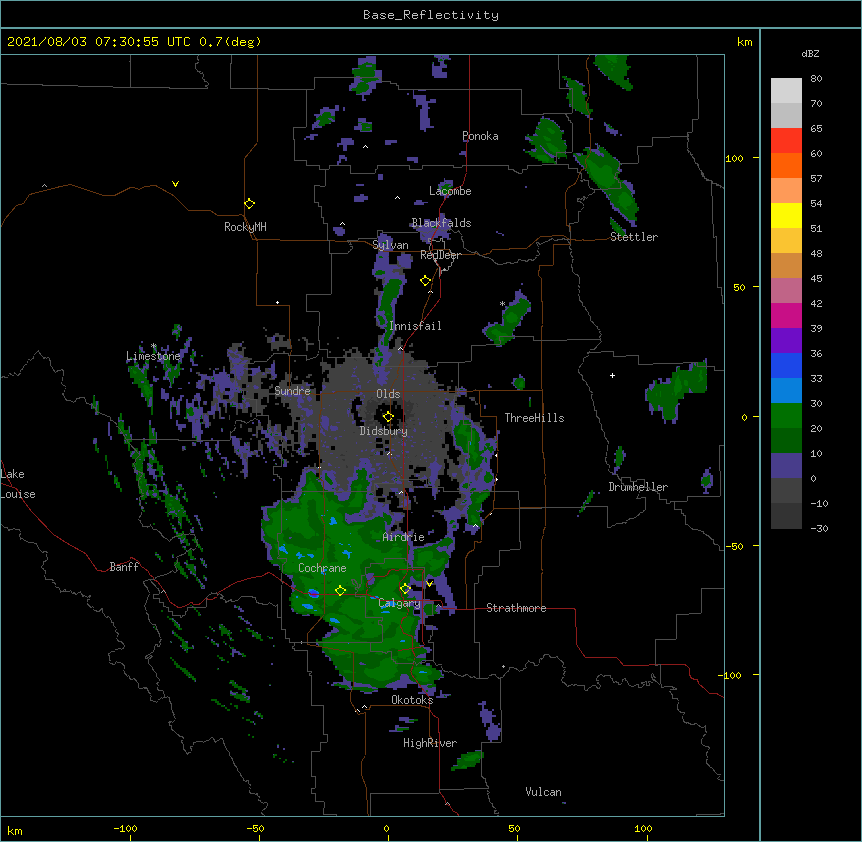
Task: Click the asterisk marker above Limestone label
Action: (154, 346)
